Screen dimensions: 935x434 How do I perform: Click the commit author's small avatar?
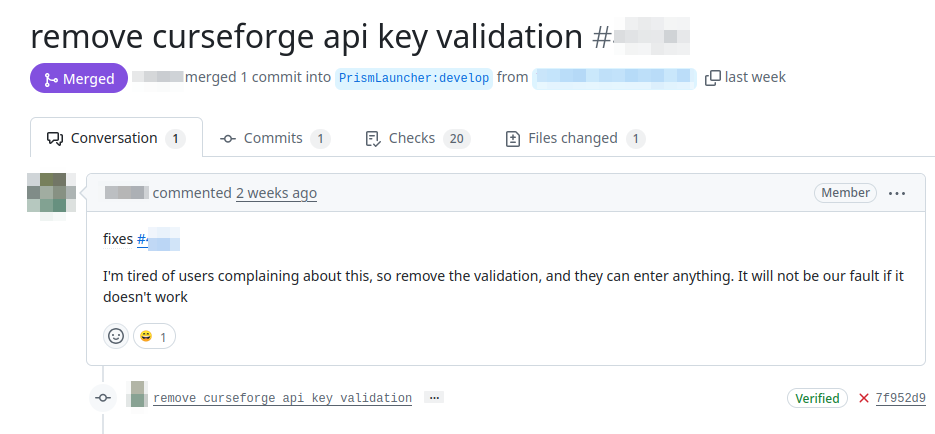click(x=138, y=395)
